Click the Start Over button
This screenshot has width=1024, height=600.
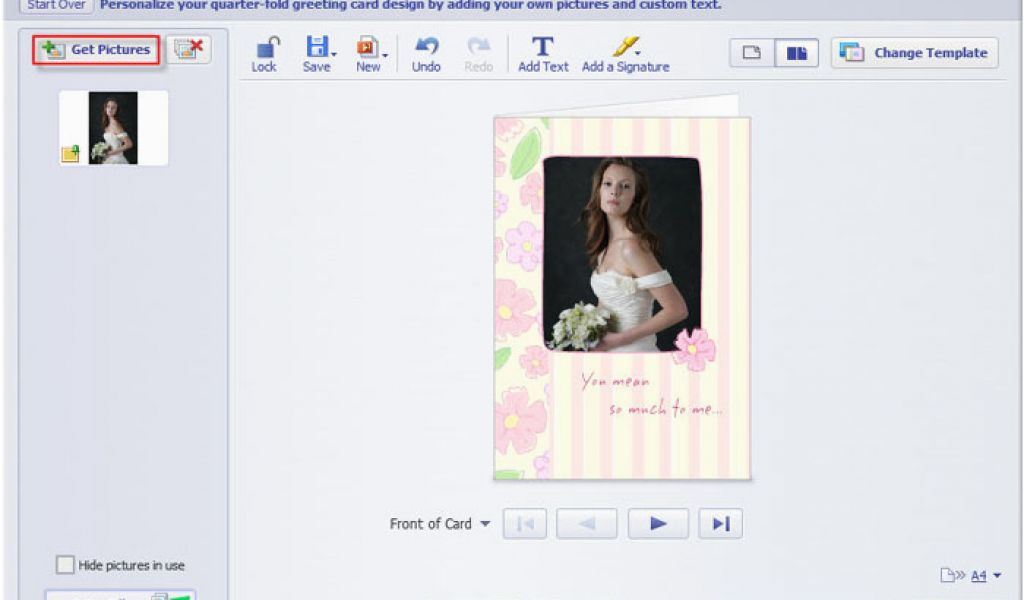(56, 5)
